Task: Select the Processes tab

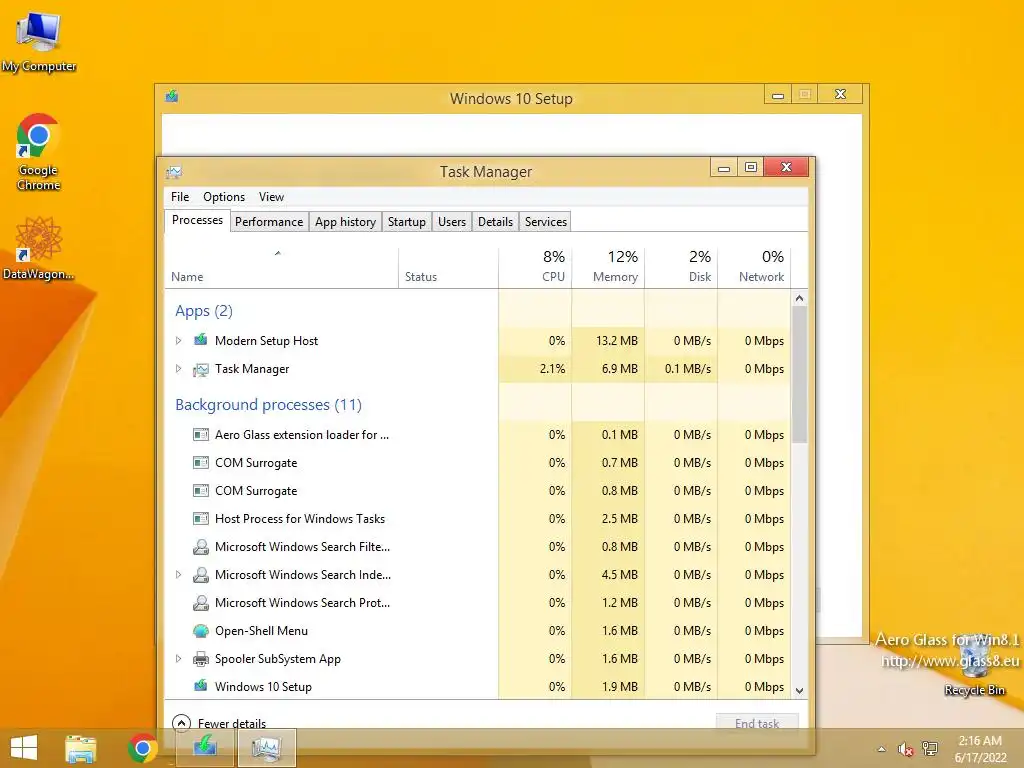Action: click(x=197, y=220)
